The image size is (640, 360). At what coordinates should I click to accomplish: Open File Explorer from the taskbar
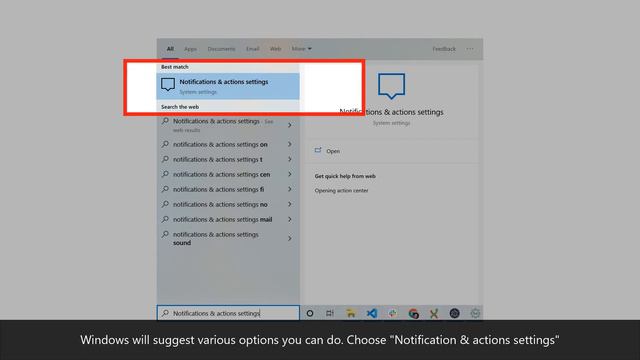pyautogui.click(x=351, y=313)
